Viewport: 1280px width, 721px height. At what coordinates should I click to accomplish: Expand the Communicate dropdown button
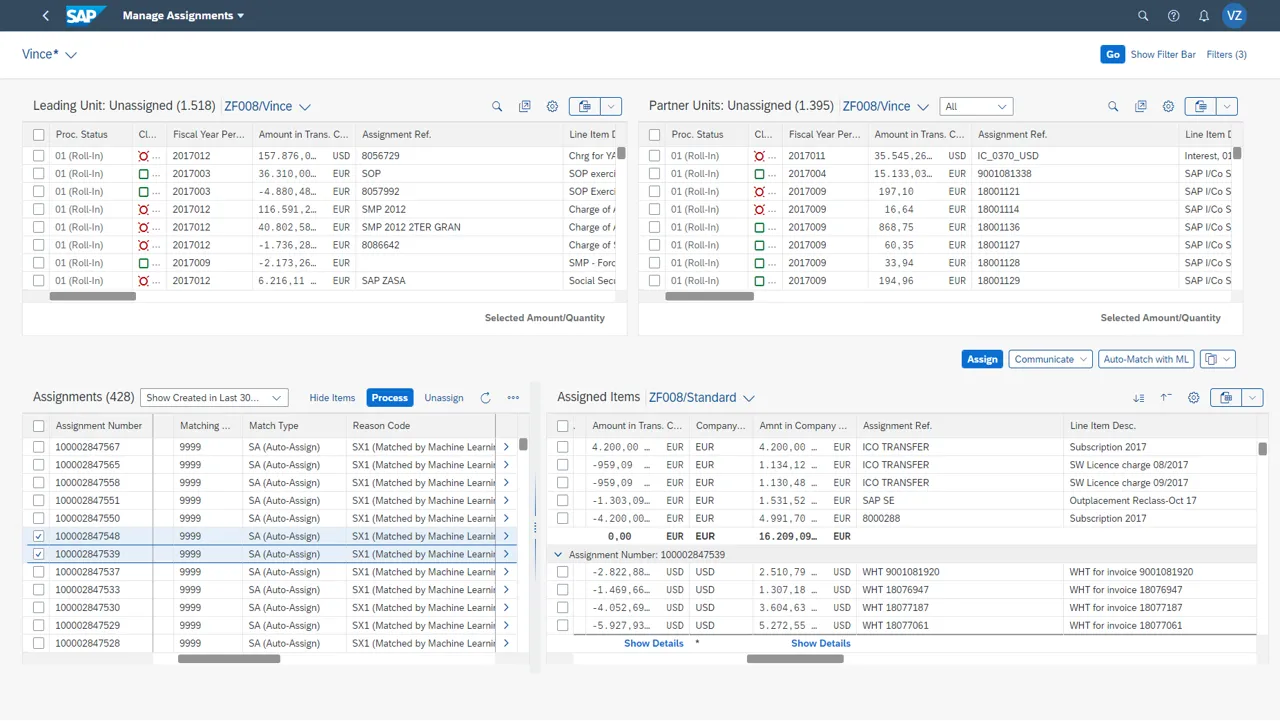click(1051, 359)
